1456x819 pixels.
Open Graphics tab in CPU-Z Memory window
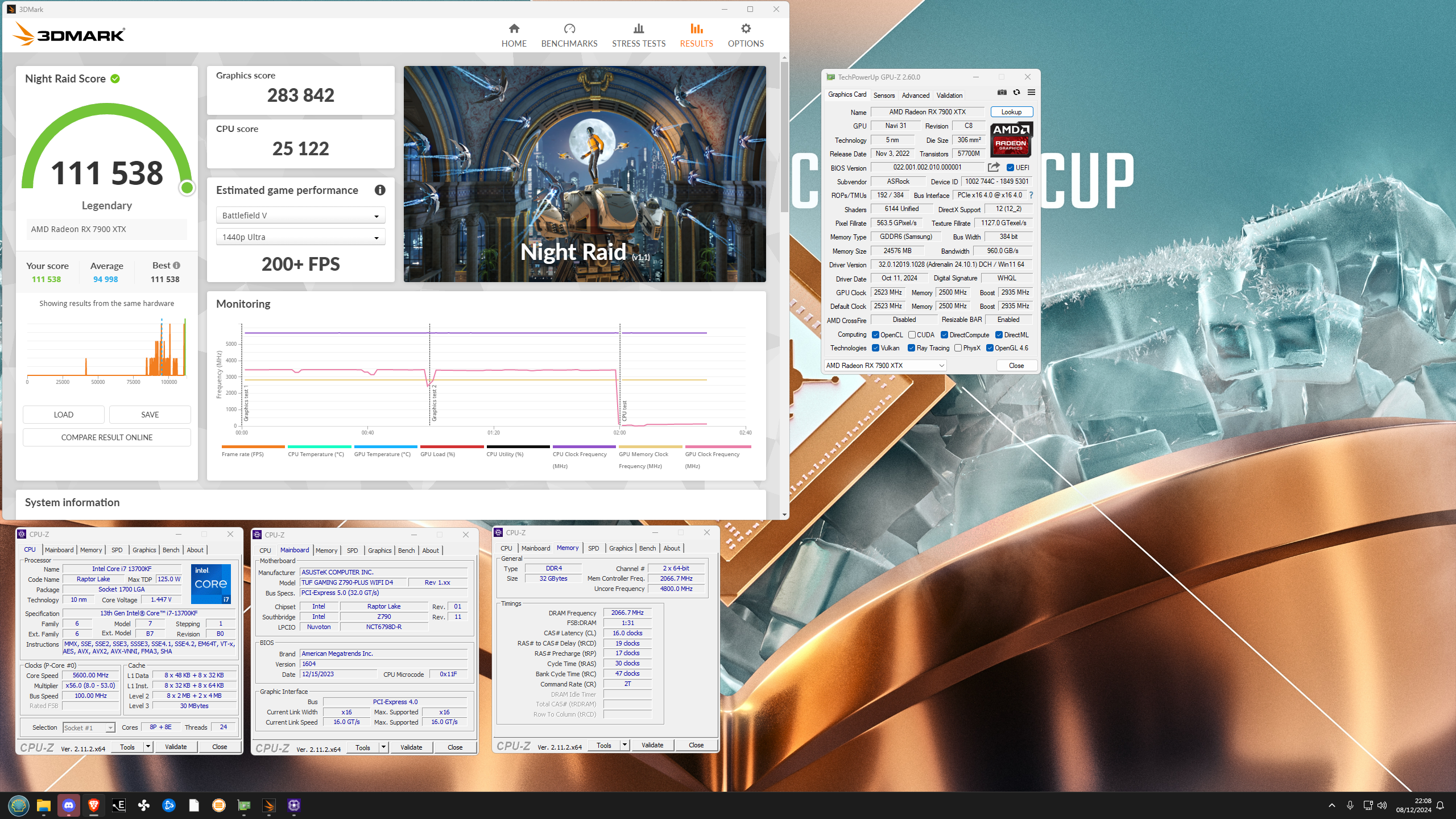pos(621,548)
